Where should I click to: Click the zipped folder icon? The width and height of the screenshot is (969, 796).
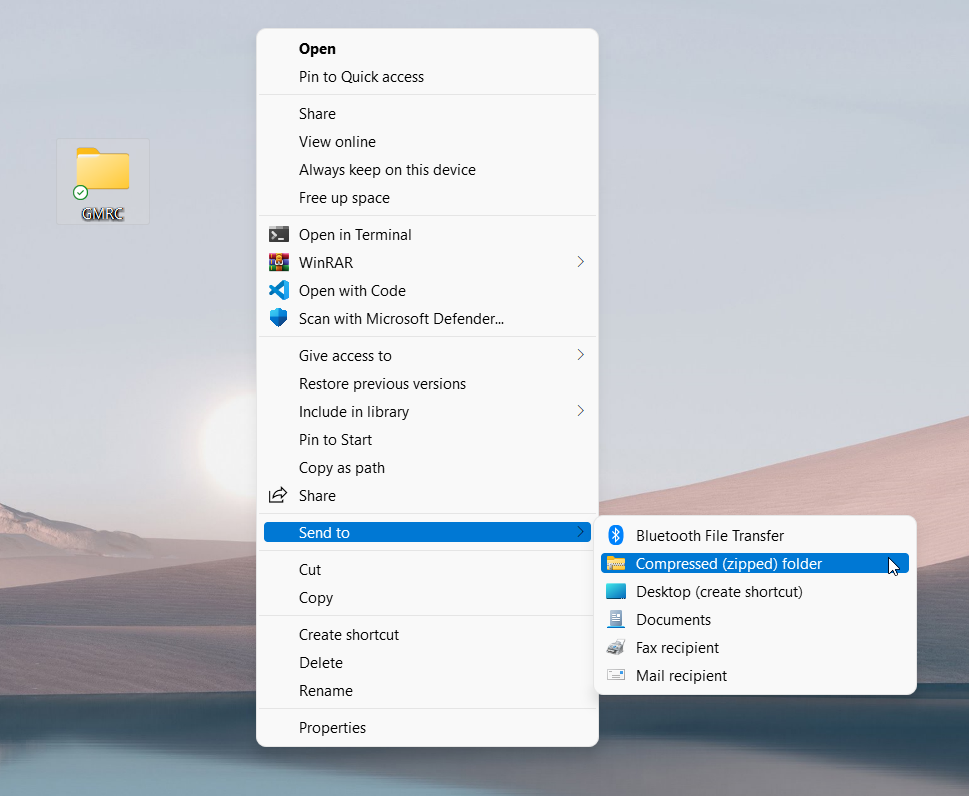[x=616, y=563]
